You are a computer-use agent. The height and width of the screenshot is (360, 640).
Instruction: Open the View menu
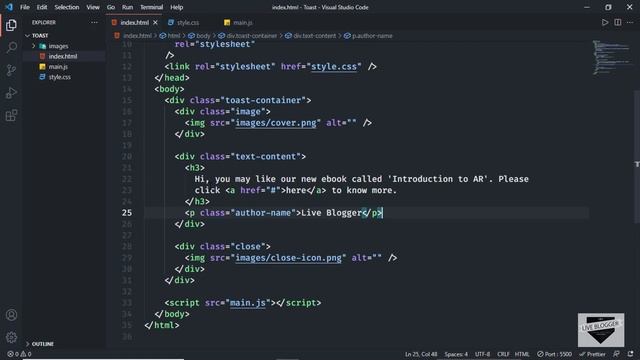click(x=93, y=7)
